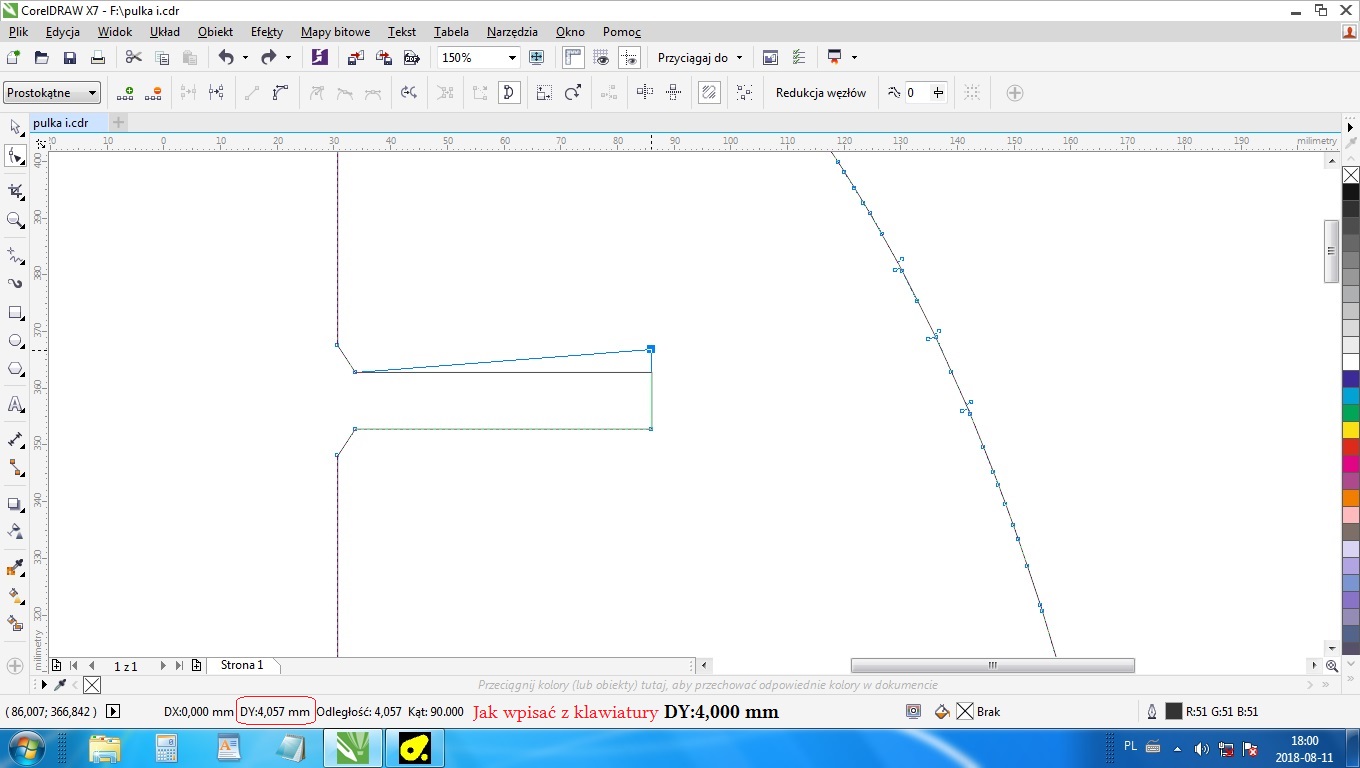Switch to pulka i.cdr document tab
This screenshot has height=768, width=1360.
tap(61, 122)
